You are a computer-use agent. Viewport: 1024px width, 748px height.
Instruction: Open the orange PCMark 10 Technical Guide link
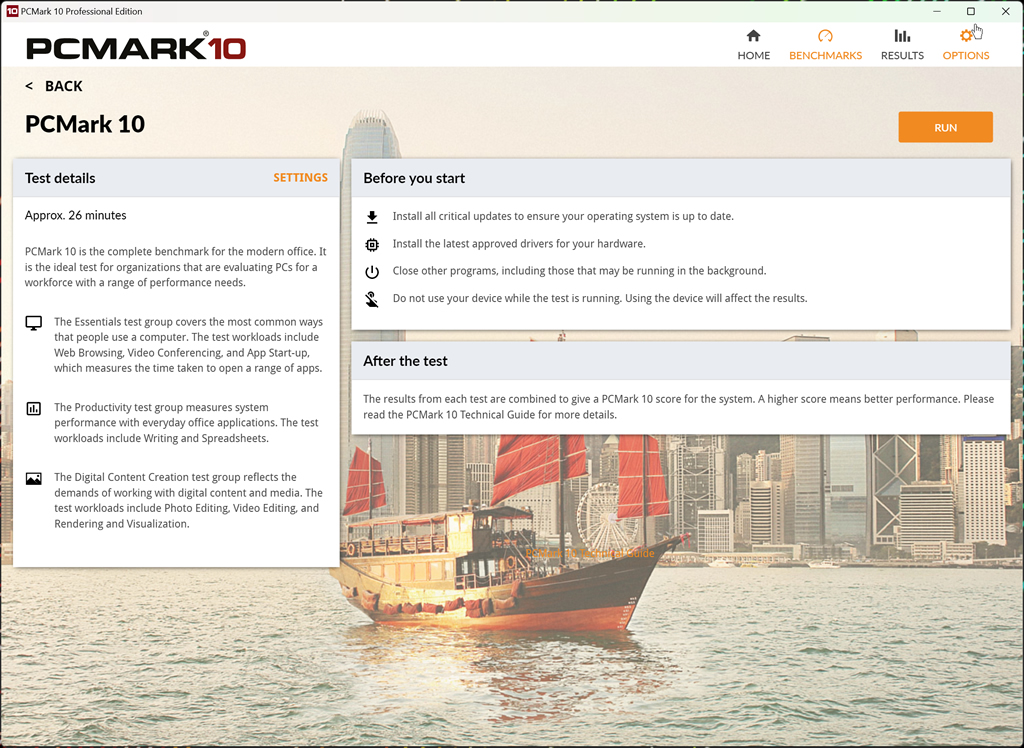(x=589, y=553)
